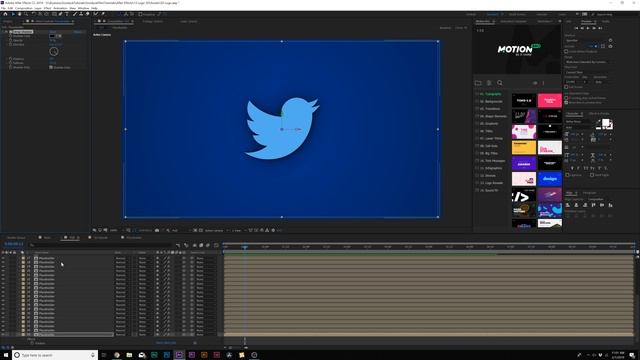Click the After Effects taskbar icon

tap(179, 355)
